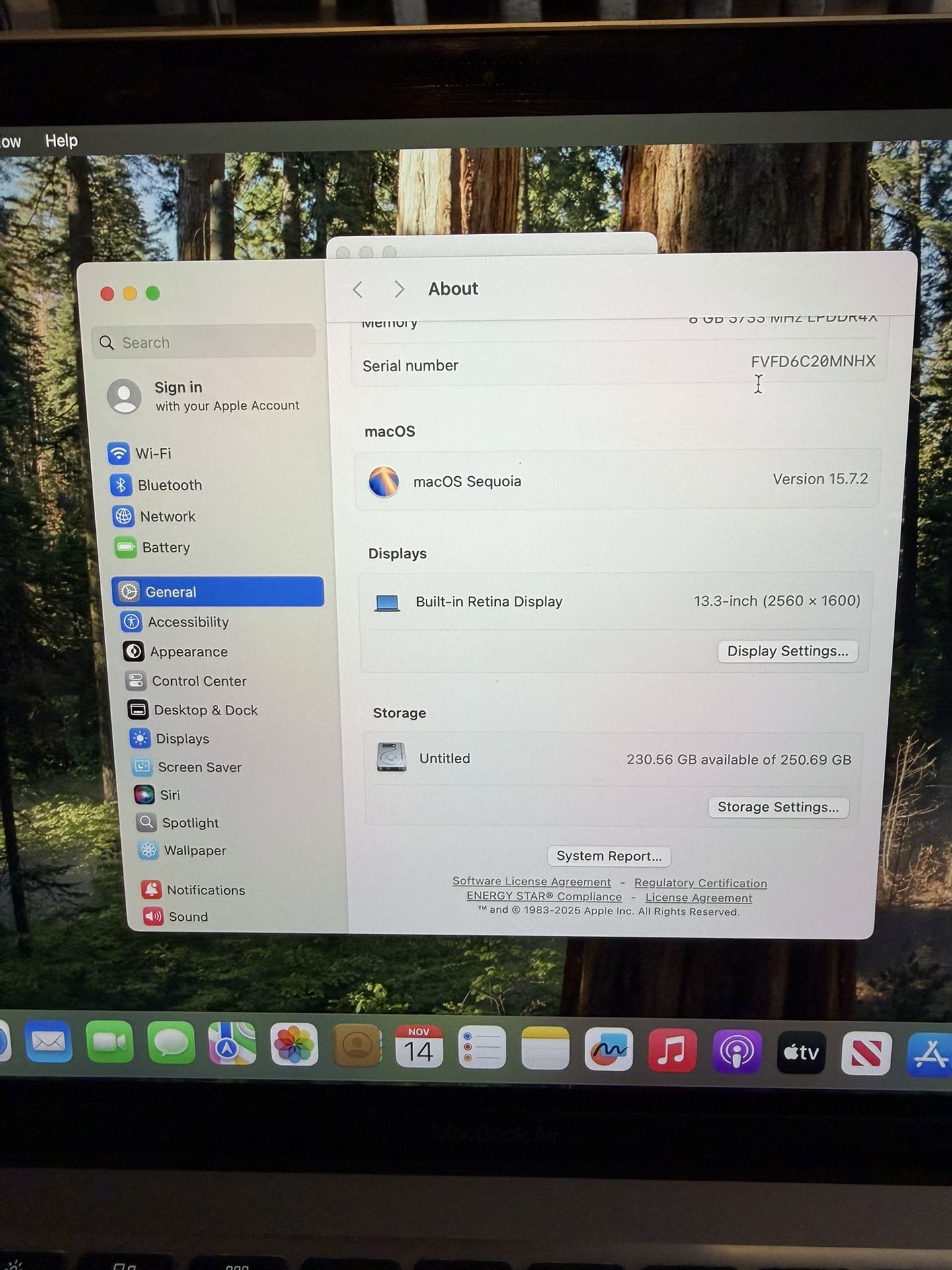Open Desktop & Dock settings
Screen dimensions: 952x1270
tap(193, 710)
